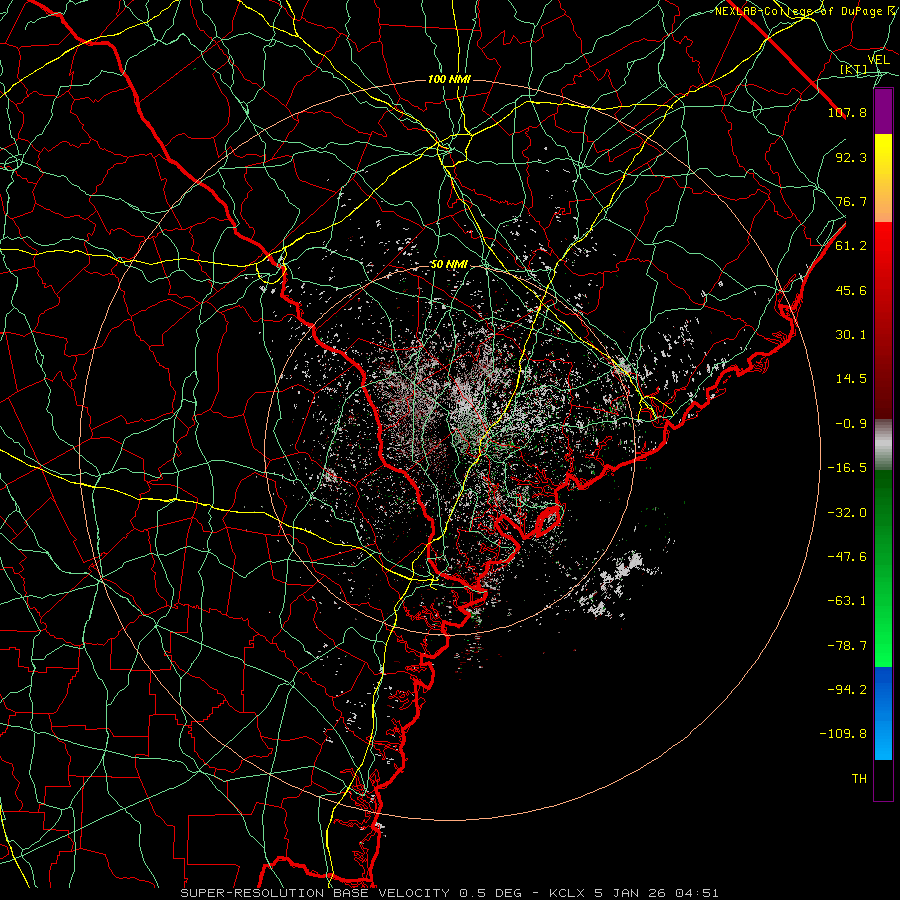Click the 100 NMI range ring label
The image size is (900, 900).
click(449, 79)
